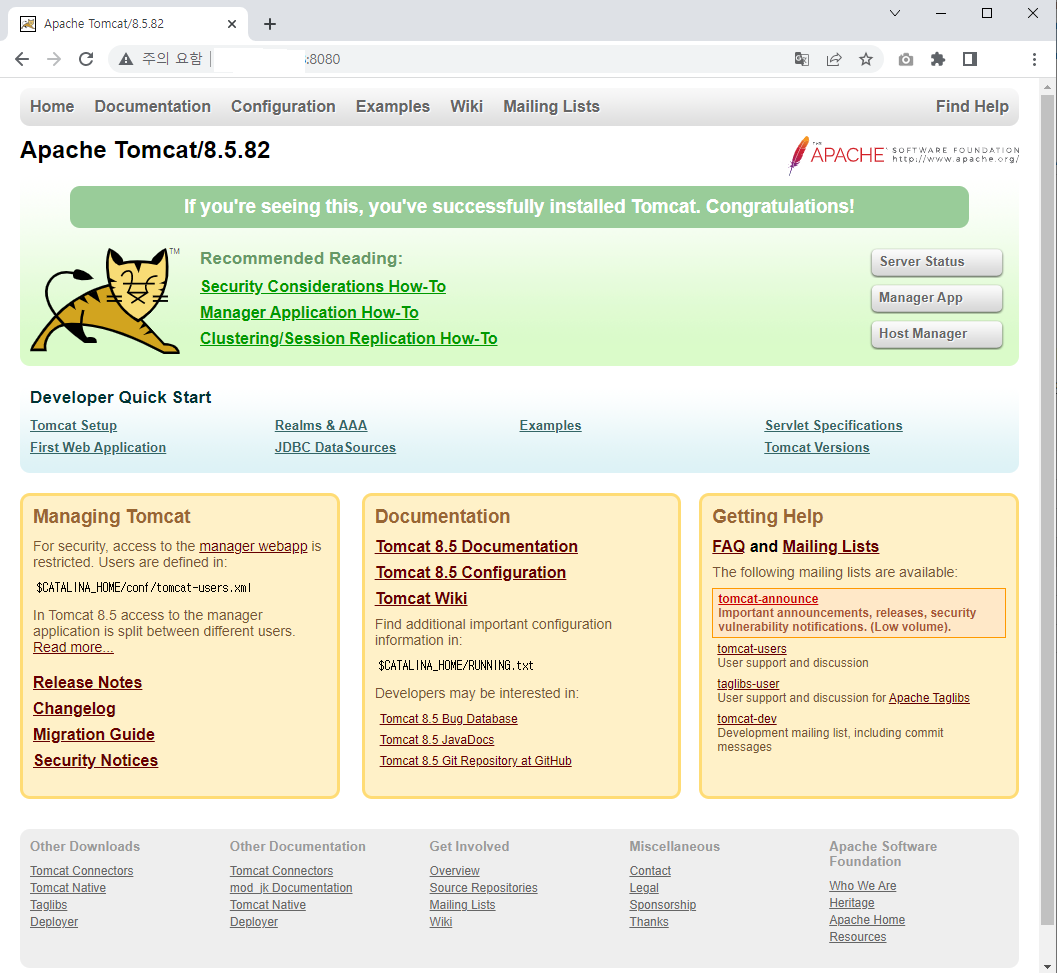Open the Manager App button
This screenshot has width=1057, height=973.
pyautogui.click(x=936, y=298)
